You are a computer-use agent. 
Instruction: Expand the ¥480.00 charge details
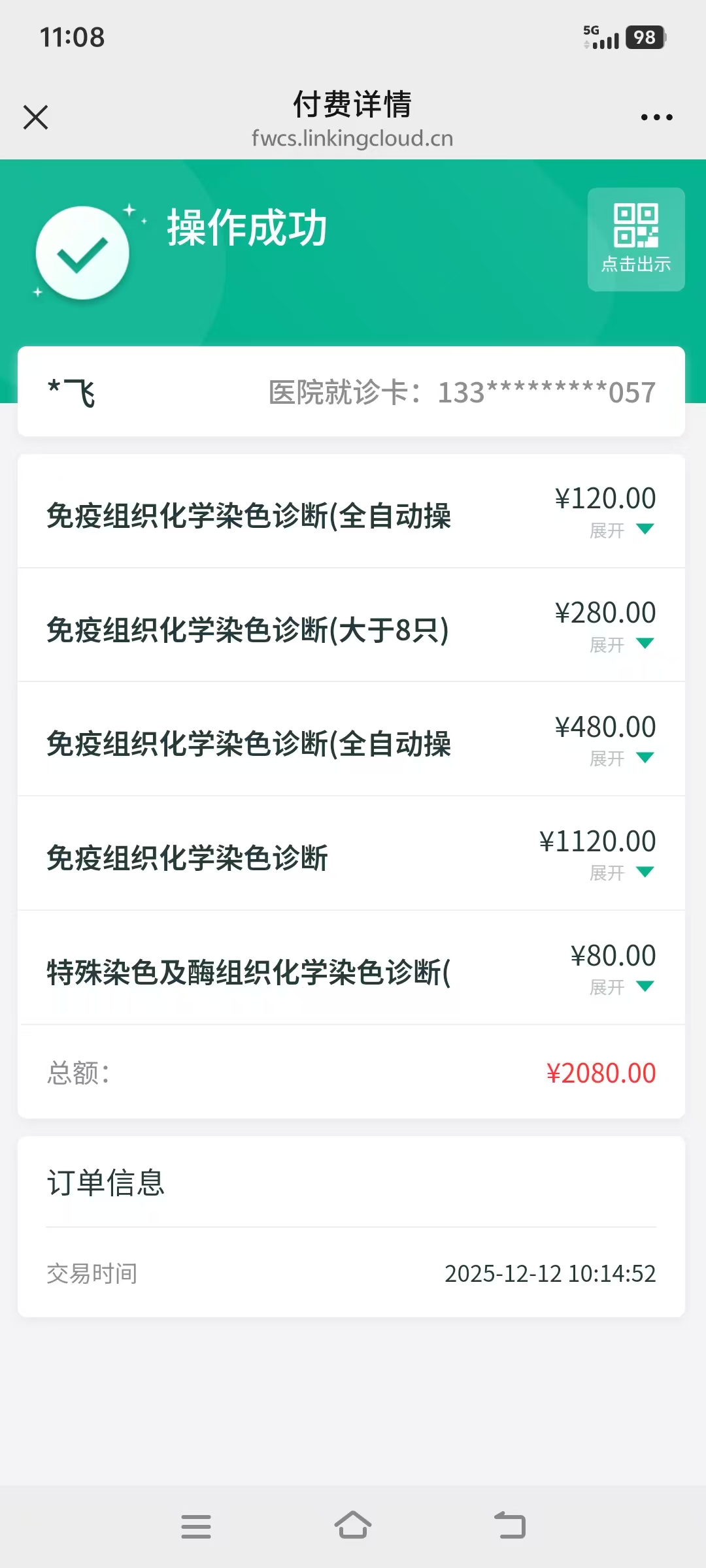621,759
